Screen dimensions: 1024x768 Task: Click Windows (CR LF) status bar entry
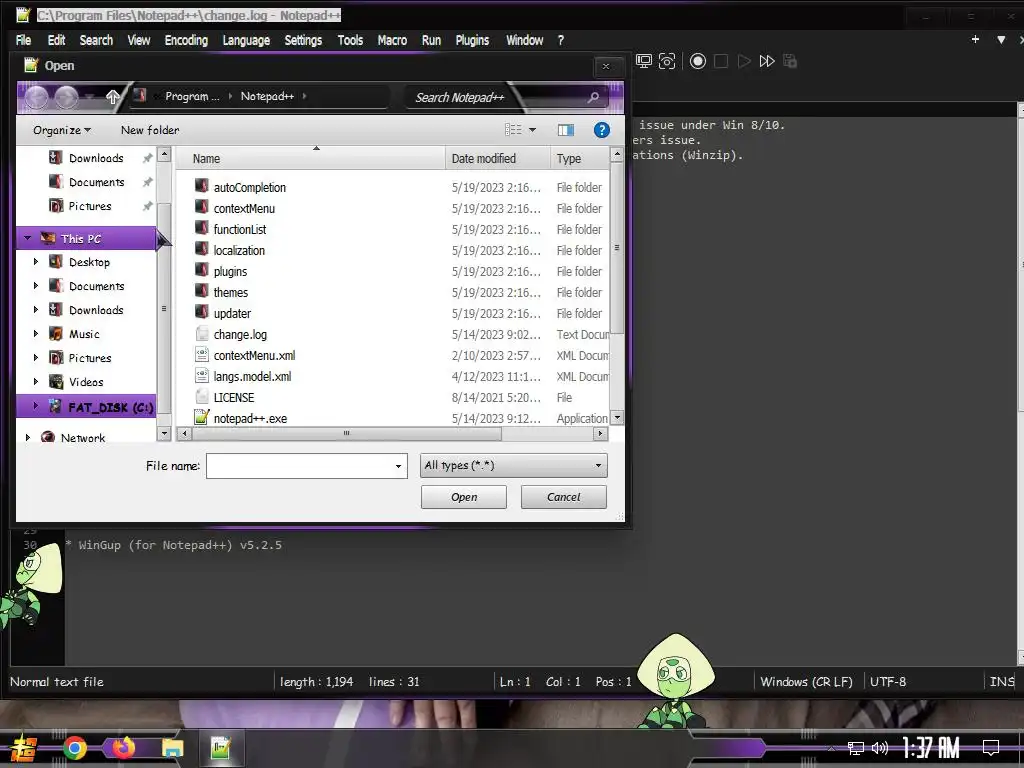click(806, 682)
